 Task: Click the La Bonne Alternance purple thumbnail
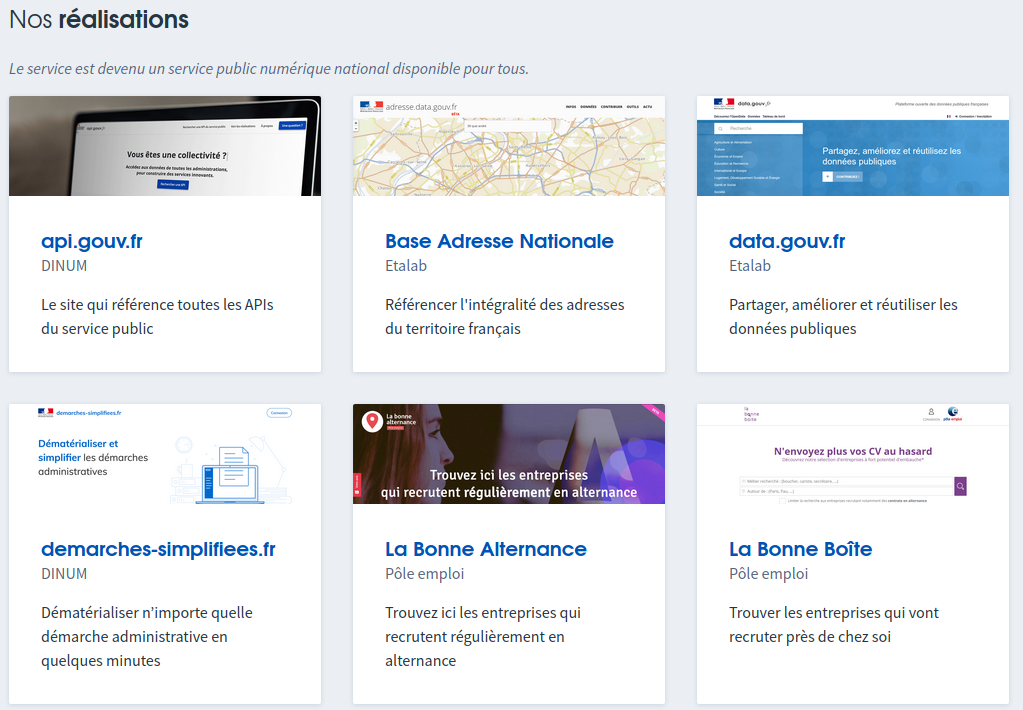(x=509, y=454)
